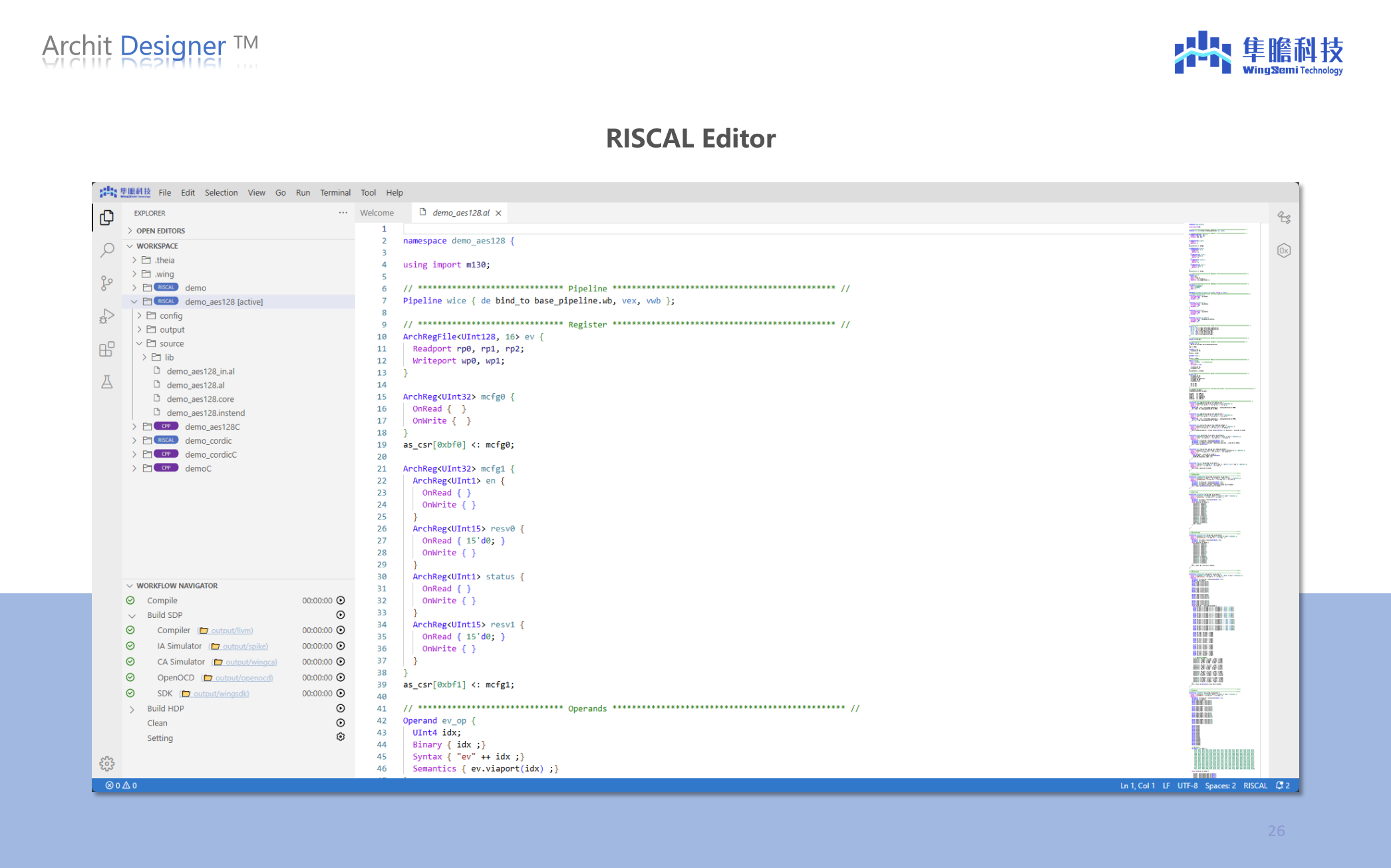Open file demo_aes128_in.al
Image resolution: width=1391 pixels, height=868 pixels.
(x=200, y=371)
